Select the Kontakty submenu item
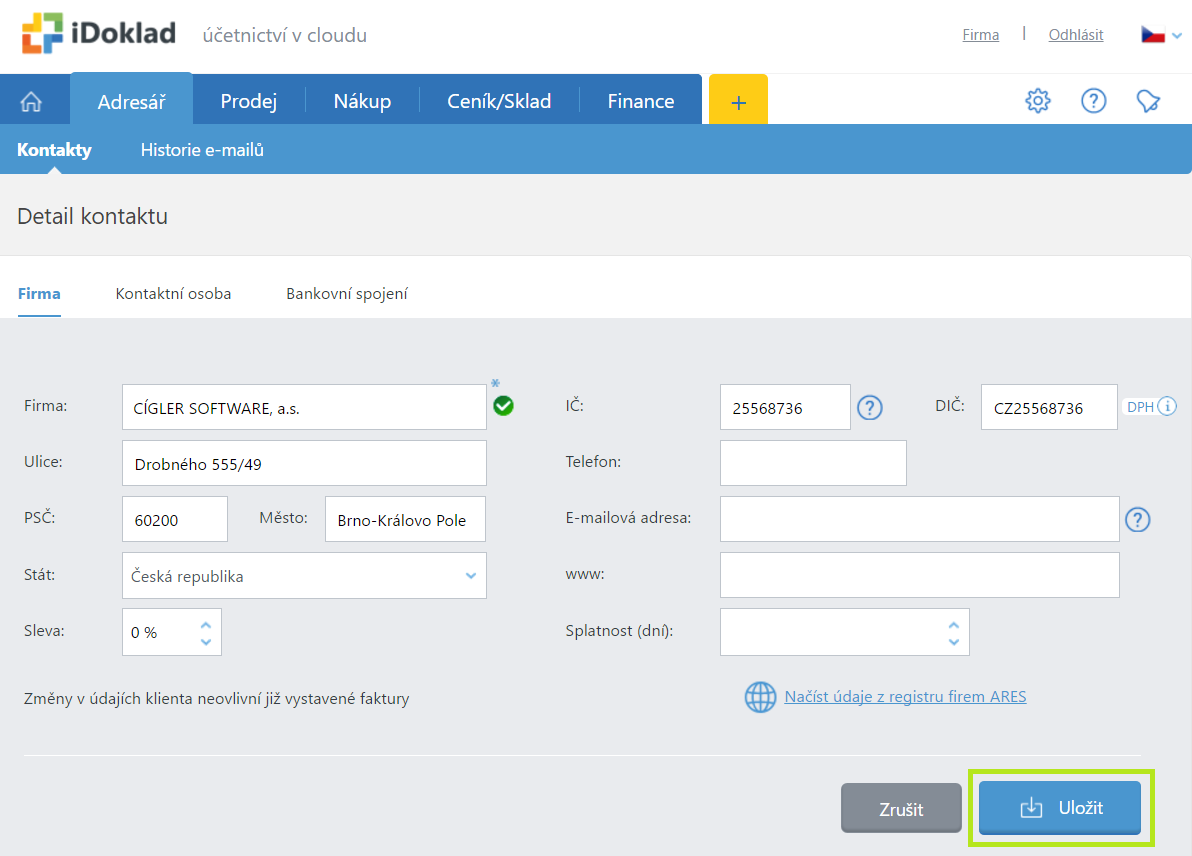Image resolution: width=1192 pixels, height=856 pixels. pyautogui.click(x=54, y=150)
